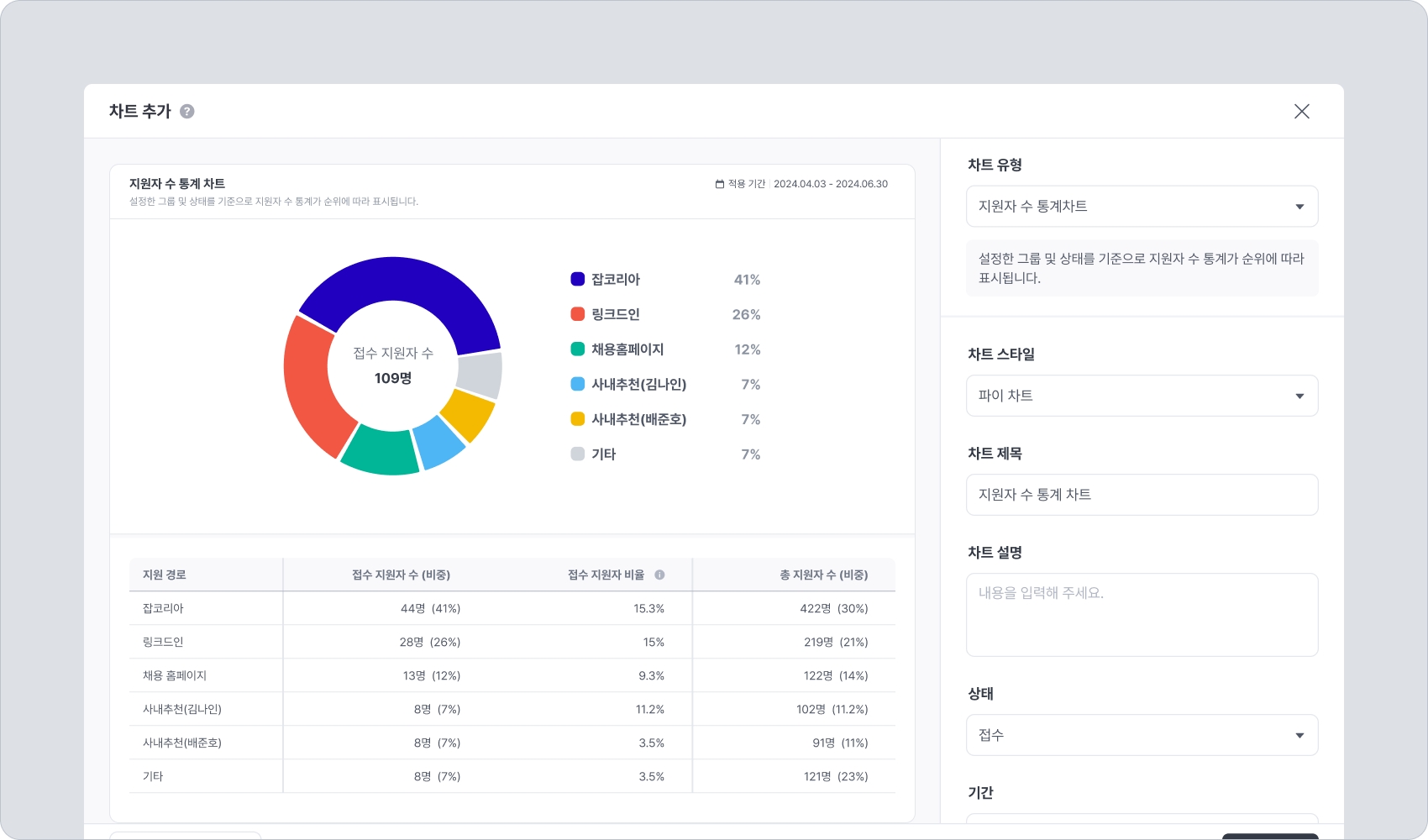Click the 차트 제목 input field
The height and width of the screenshot is (840, 1428).
(1142, 495)
